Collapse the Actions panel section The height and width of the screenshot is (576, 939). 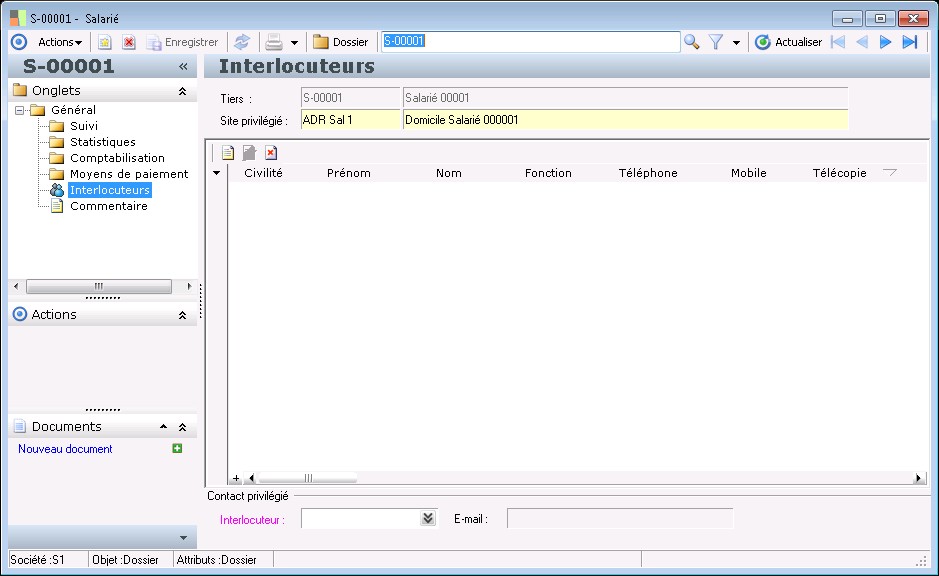182,315
